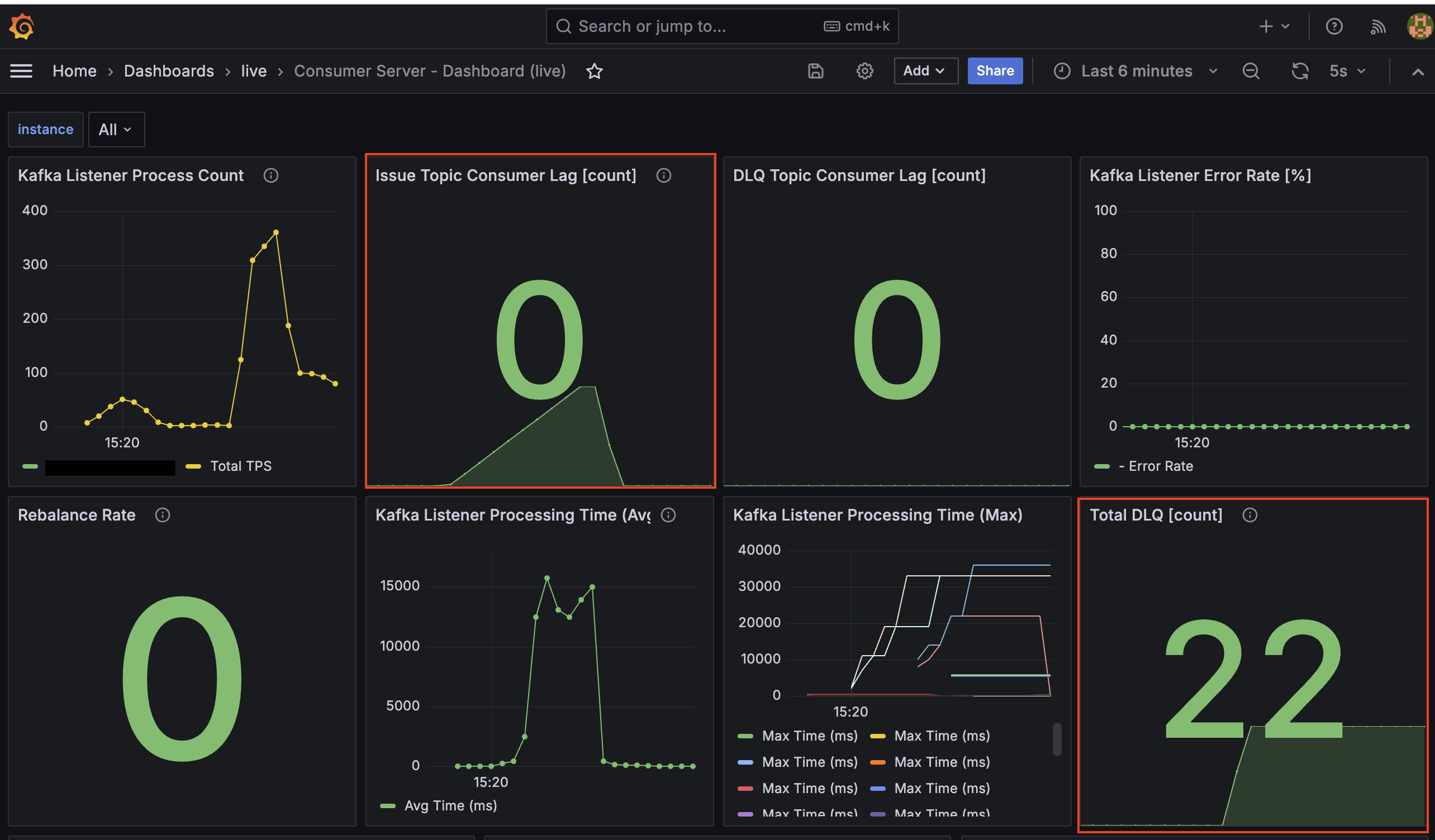1435x840 pixels.
Task: Zoom out the time range
Action: 1251,71
